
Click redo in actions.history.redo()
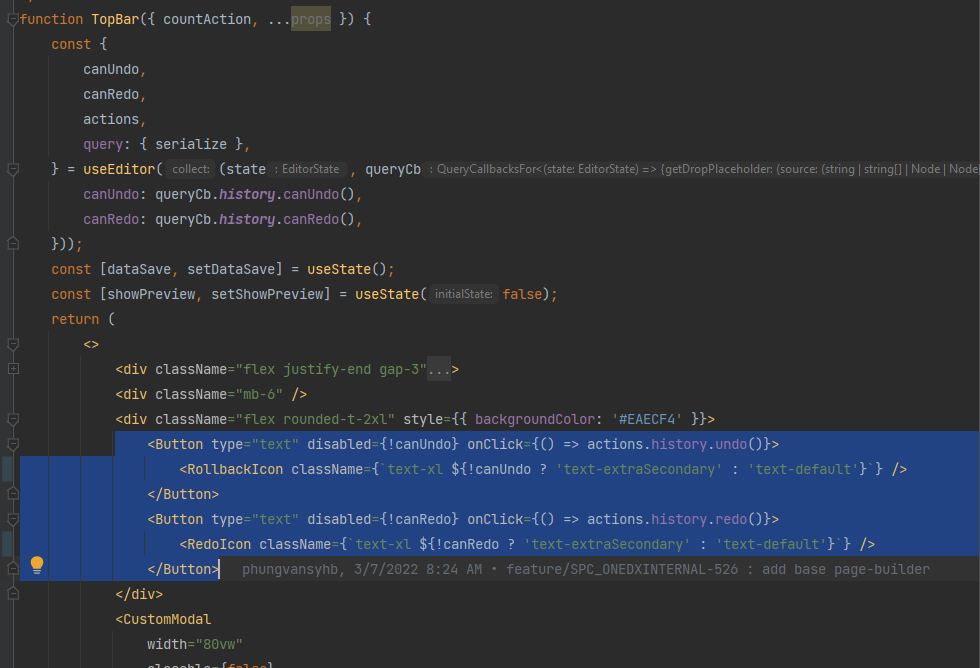(x=731, y=519)
